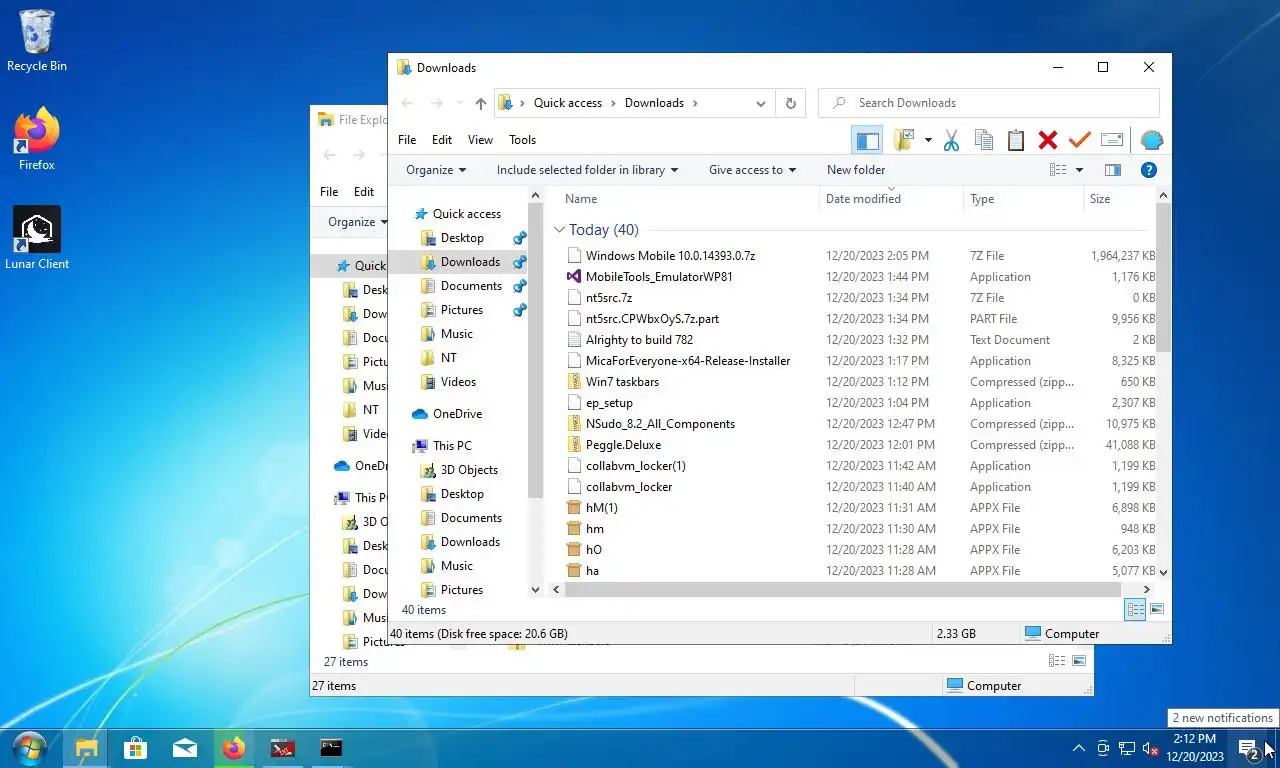Open the Organize dropdown in Downloads window
This screenshot has width=1280, height=768.
point(436,170)
